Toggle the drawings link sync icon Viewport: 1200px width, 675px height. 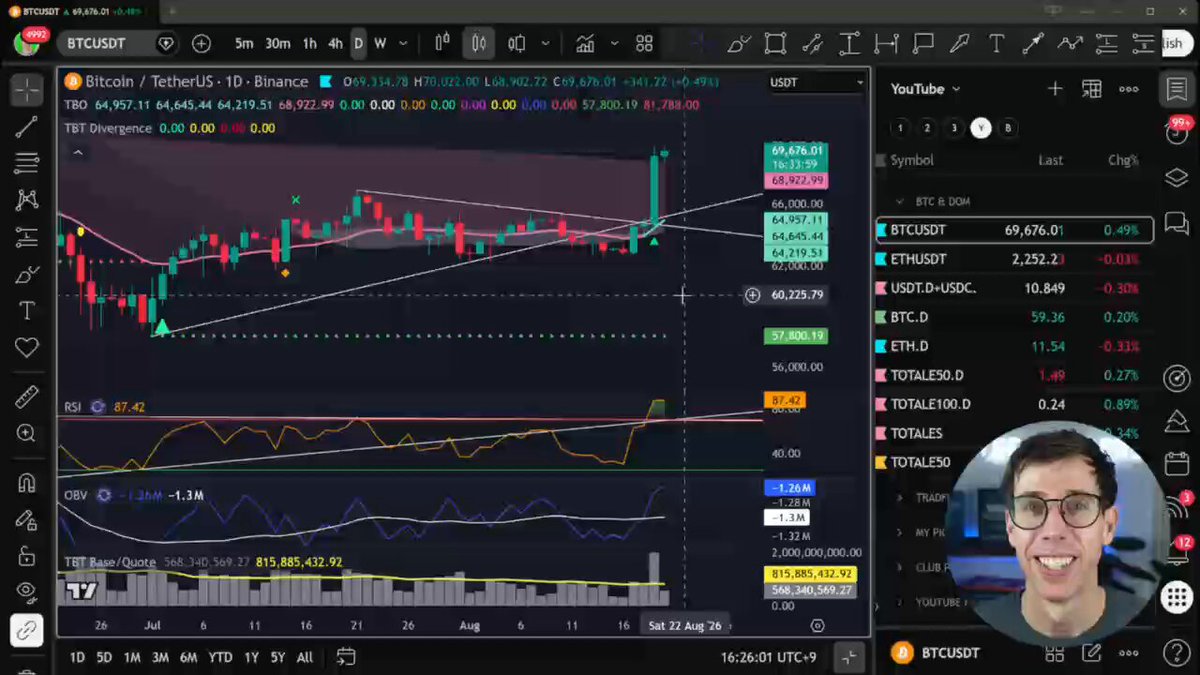tap(26, 630)
